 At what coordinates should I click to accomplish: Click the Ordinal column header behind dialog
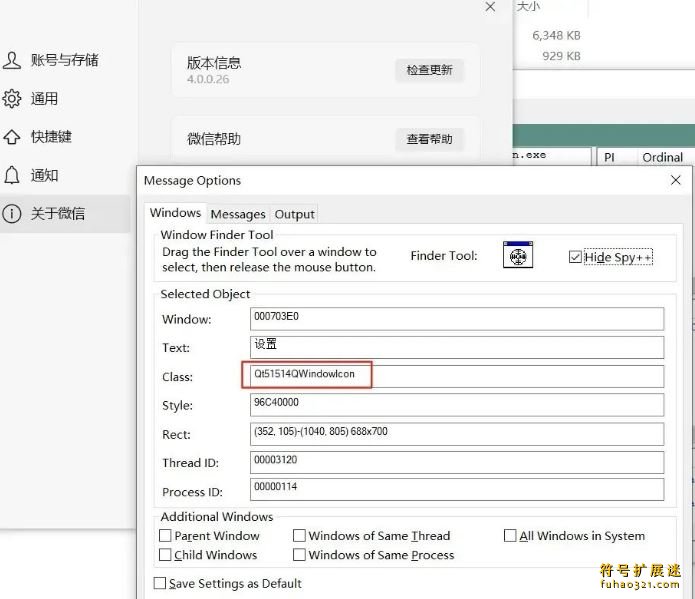click(x=663, y=157)
